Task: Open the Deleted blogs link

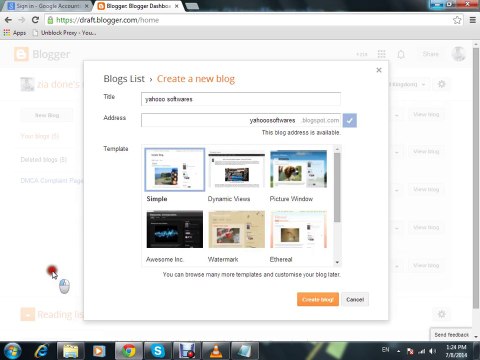Action: click(x=44, y=160)
